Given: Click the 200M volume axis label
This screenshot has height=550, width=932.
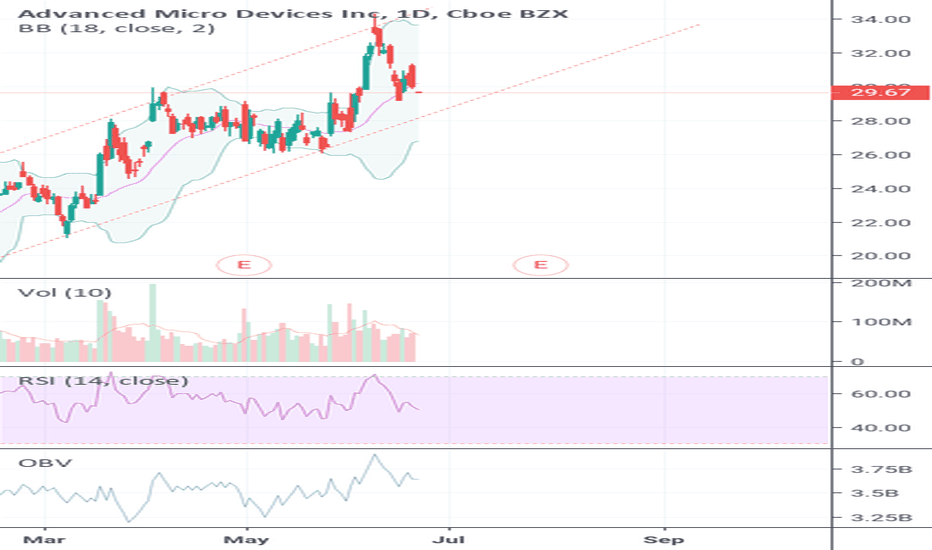Looking at the screenshot, I should pos(881,283).
